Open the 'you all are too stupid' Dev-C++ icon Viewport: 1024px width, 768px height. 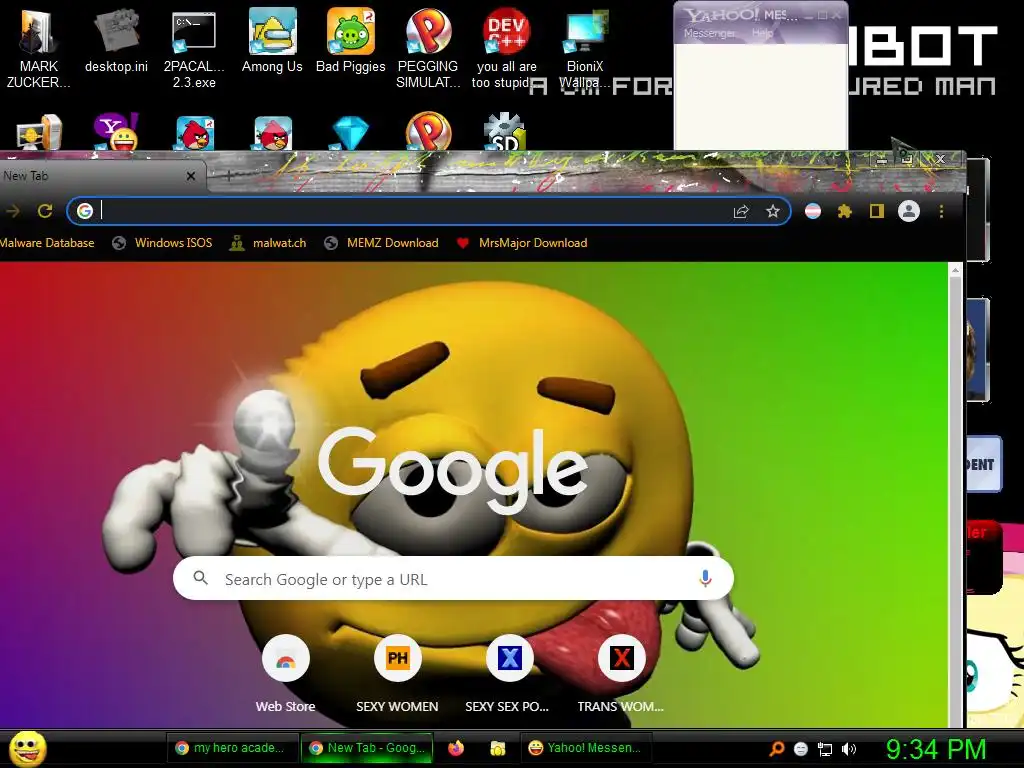[x=506, y=47]
